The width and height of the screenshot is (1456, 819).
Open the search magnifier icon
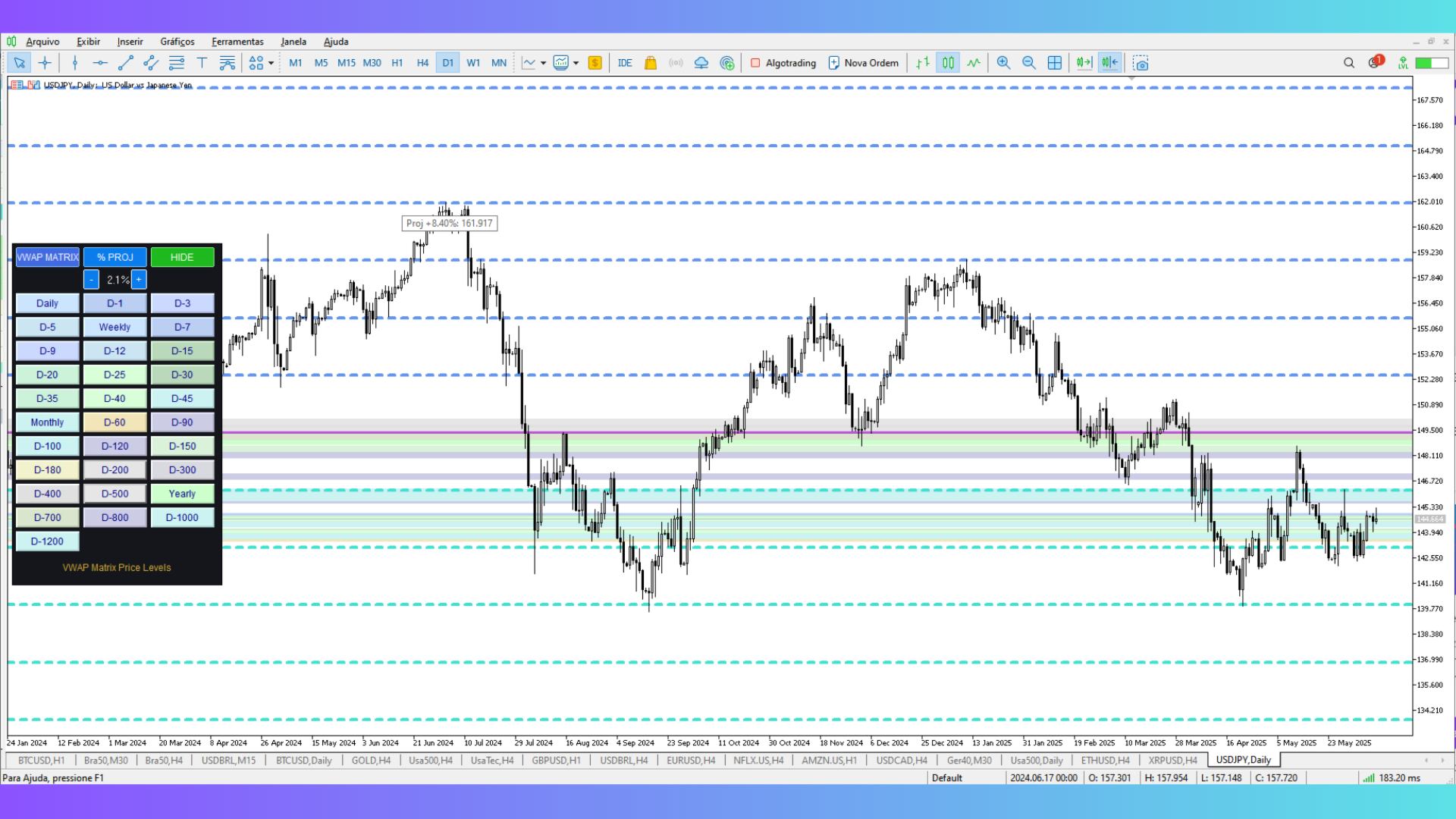pyautogui.click(x=1348, y=63)
